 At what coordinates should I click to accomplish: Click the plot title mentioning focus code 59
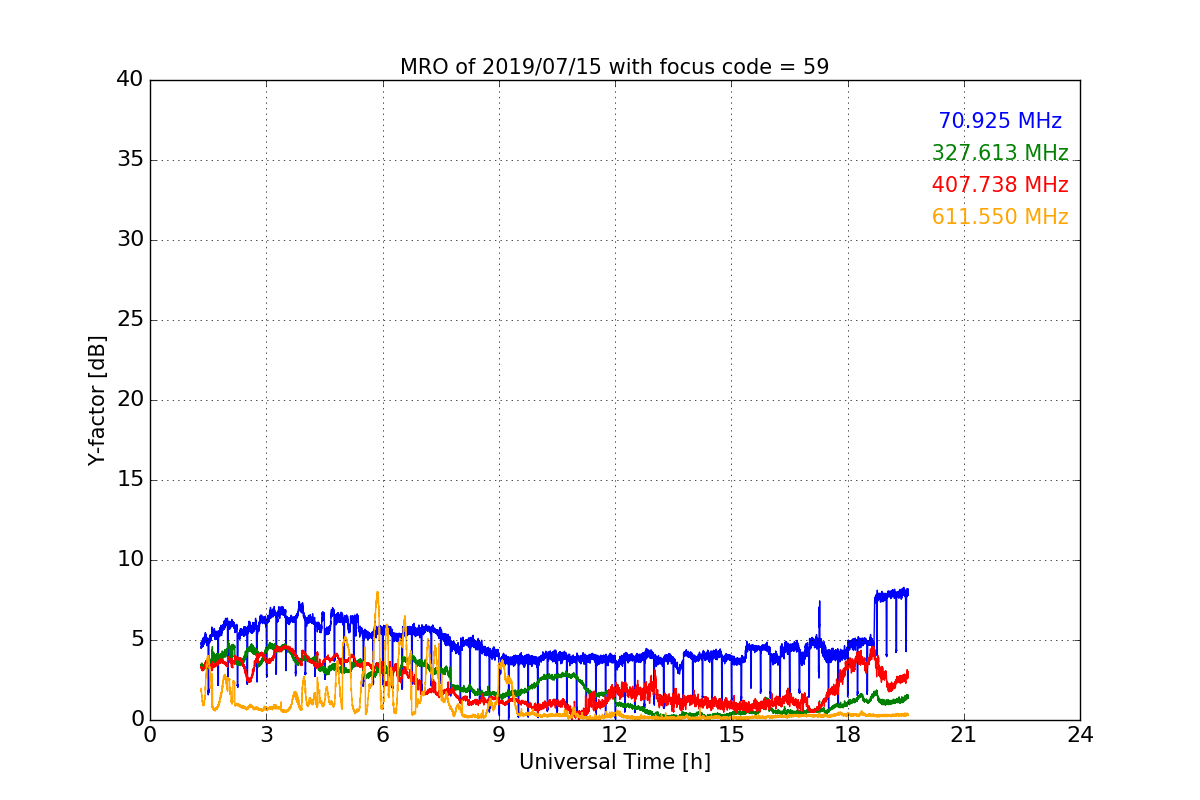tap(614, 67)
